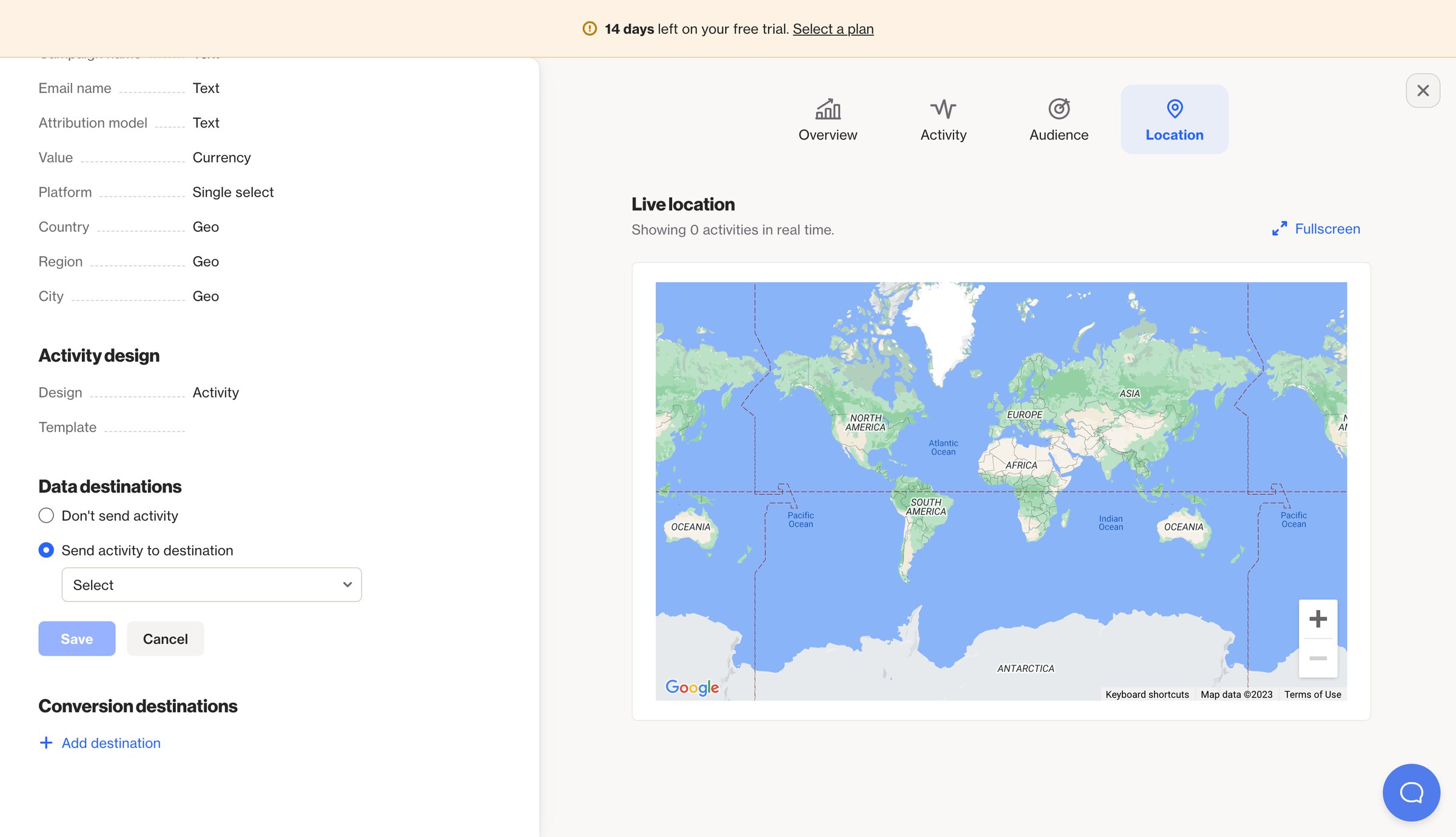Viewport: 1456px width, 837px height.
Task: Click the Antarctica label on map
Action: [1025, 668]
